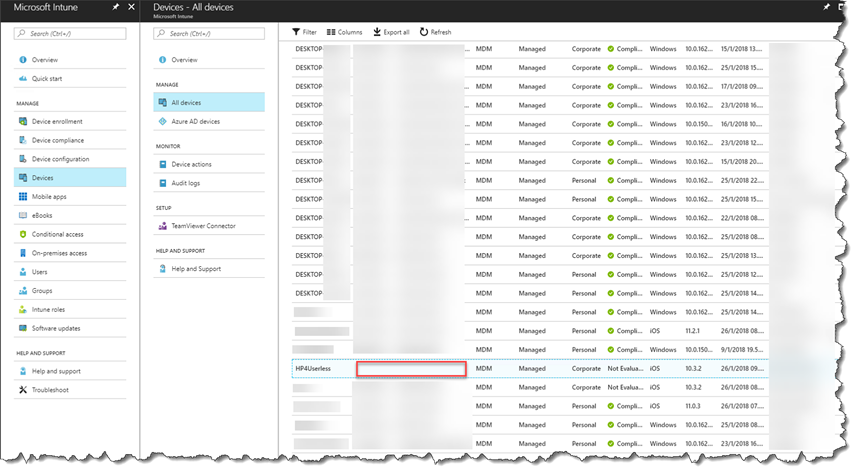The height and width of the screenshot is (475, 858).
Task: Click check-in date 9/1/2018 19.5... cell
Action: point(741,350)
